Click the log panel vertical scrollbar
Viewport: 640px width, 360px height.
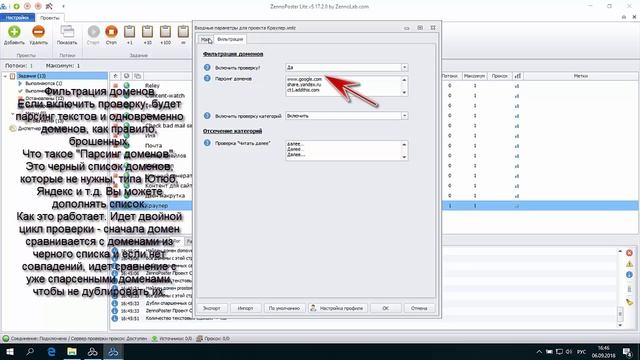pyautogui.click(x=620, y=288)
